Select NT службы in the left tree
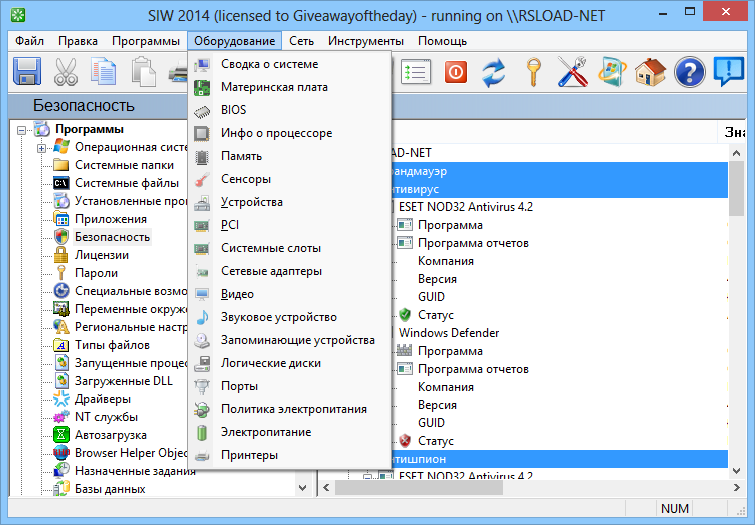 106,417
